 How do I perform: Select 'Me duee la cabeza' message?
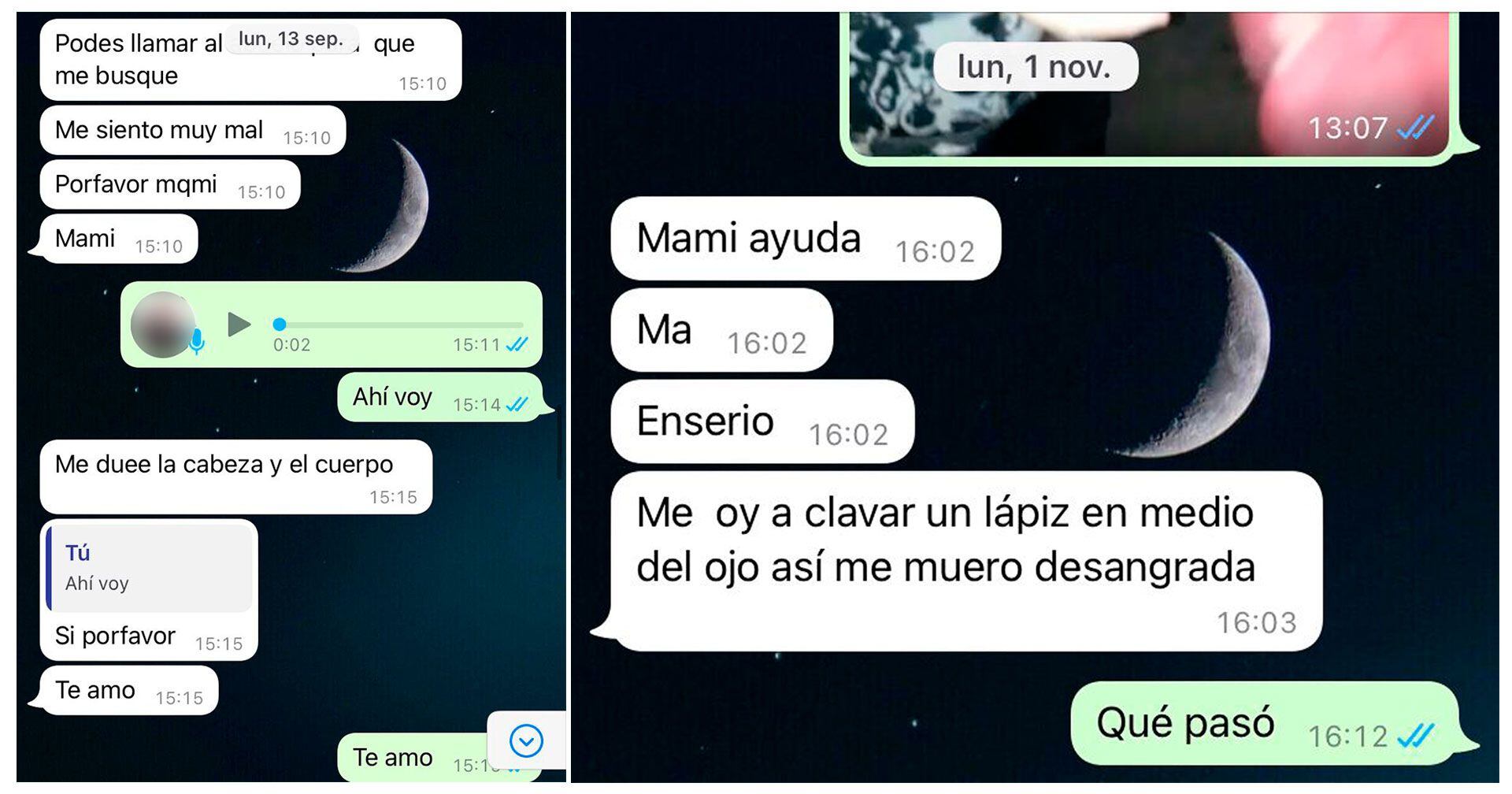pos(236,477)
